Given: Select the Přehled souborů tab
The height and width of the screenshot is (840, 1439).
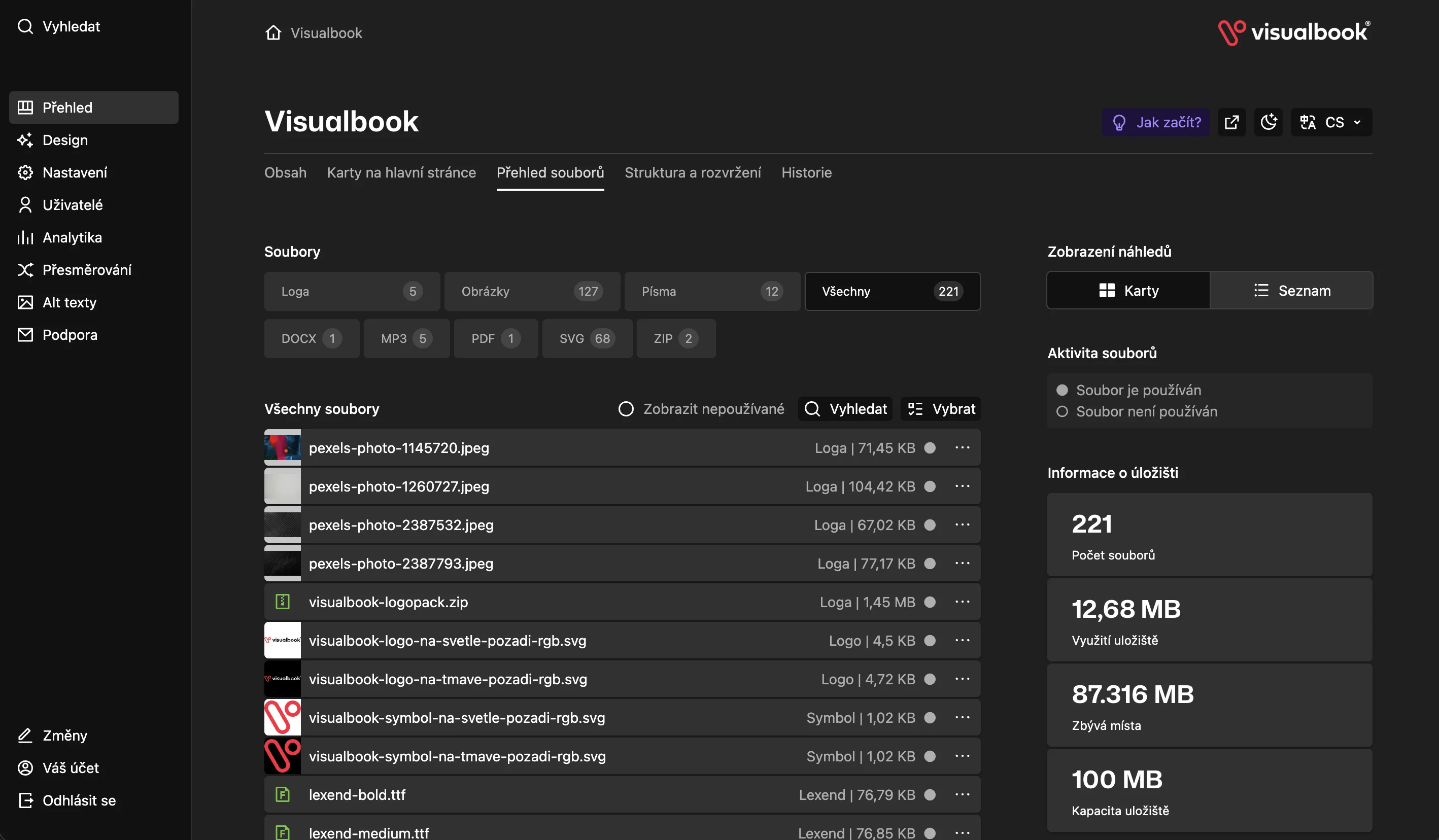Looking at the screenshot, I should (x=550, y=172).
